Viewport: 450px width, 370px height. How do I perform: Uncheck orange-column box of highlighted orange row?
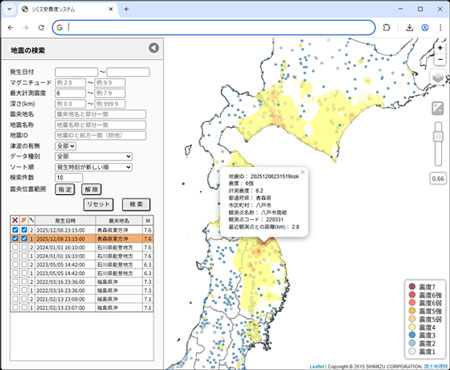point(24,239)
